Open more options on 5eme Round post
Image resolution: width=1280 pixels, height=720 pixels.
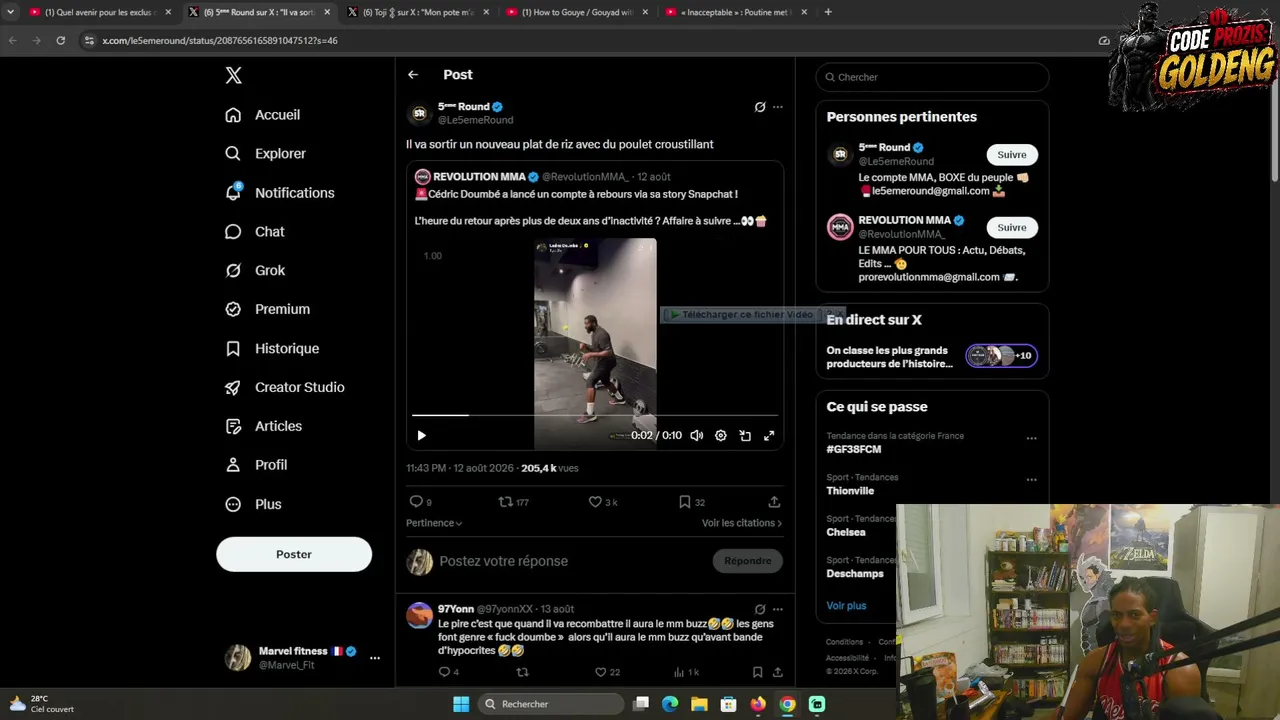tap(778, 107)
